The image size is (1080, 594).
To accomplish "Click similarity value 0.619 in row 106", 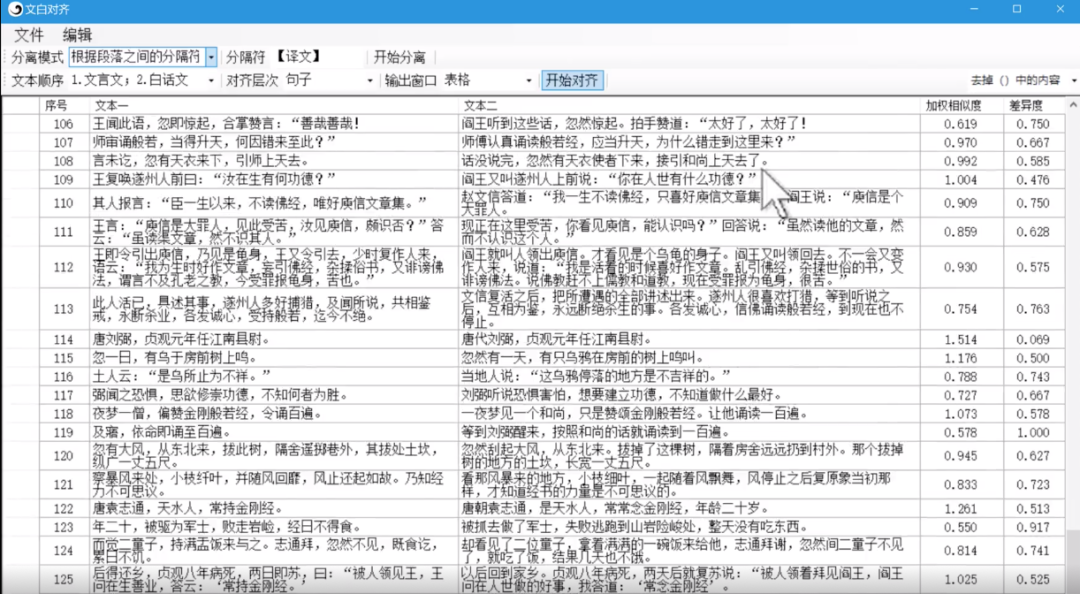I will pyautogui.click(x=960, y=124).
